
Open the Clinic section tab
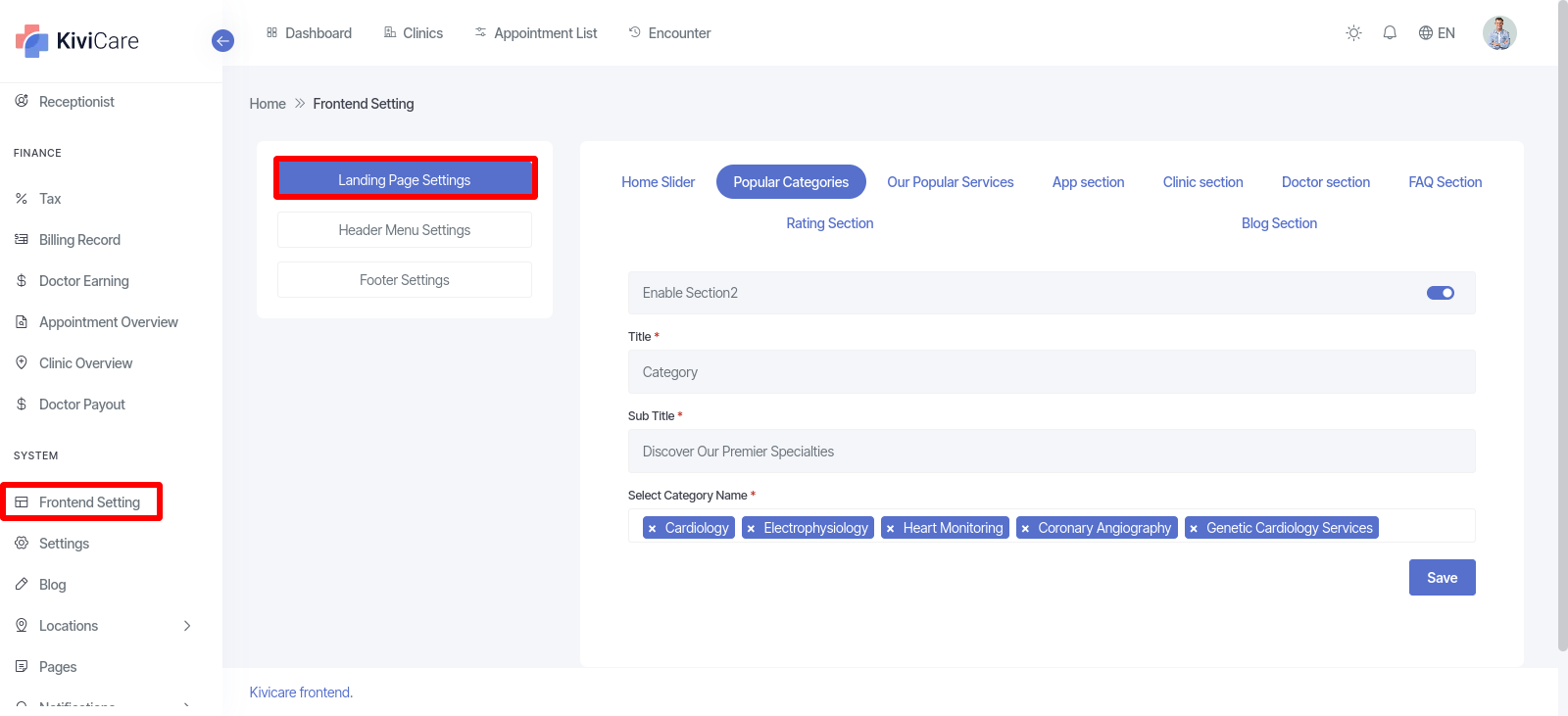pos(1202,182)
